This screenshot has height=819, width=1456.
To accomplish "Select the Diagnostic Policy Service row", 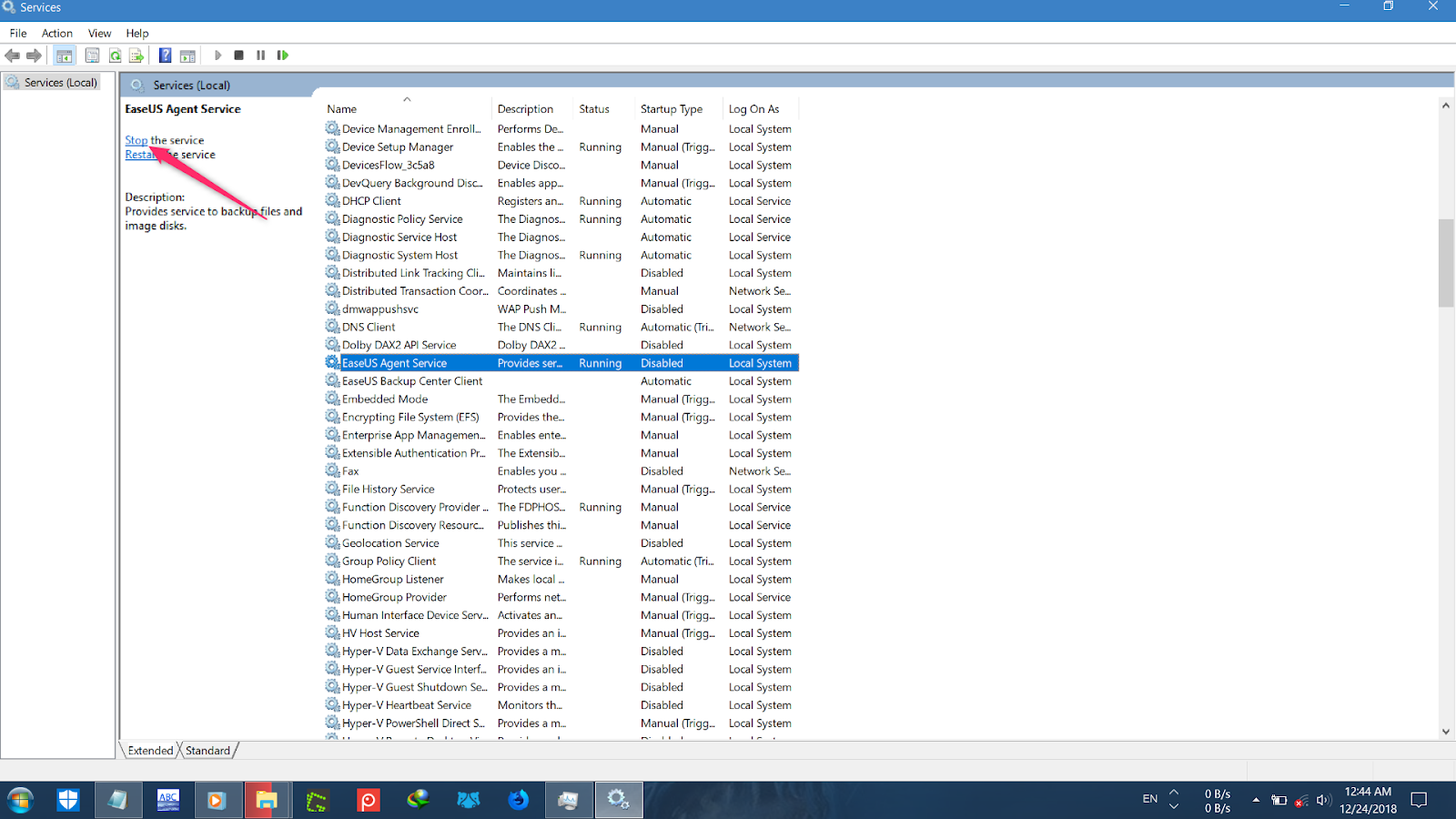I will pos(561,219).
